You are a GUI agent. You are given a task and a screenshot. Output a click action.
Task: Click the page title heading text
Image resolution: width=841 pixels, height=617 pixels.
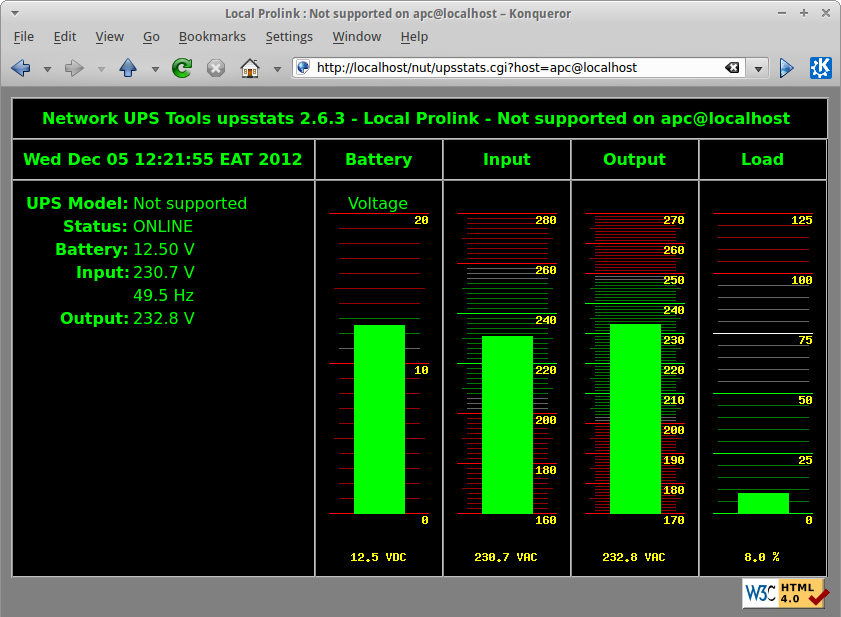416,119
